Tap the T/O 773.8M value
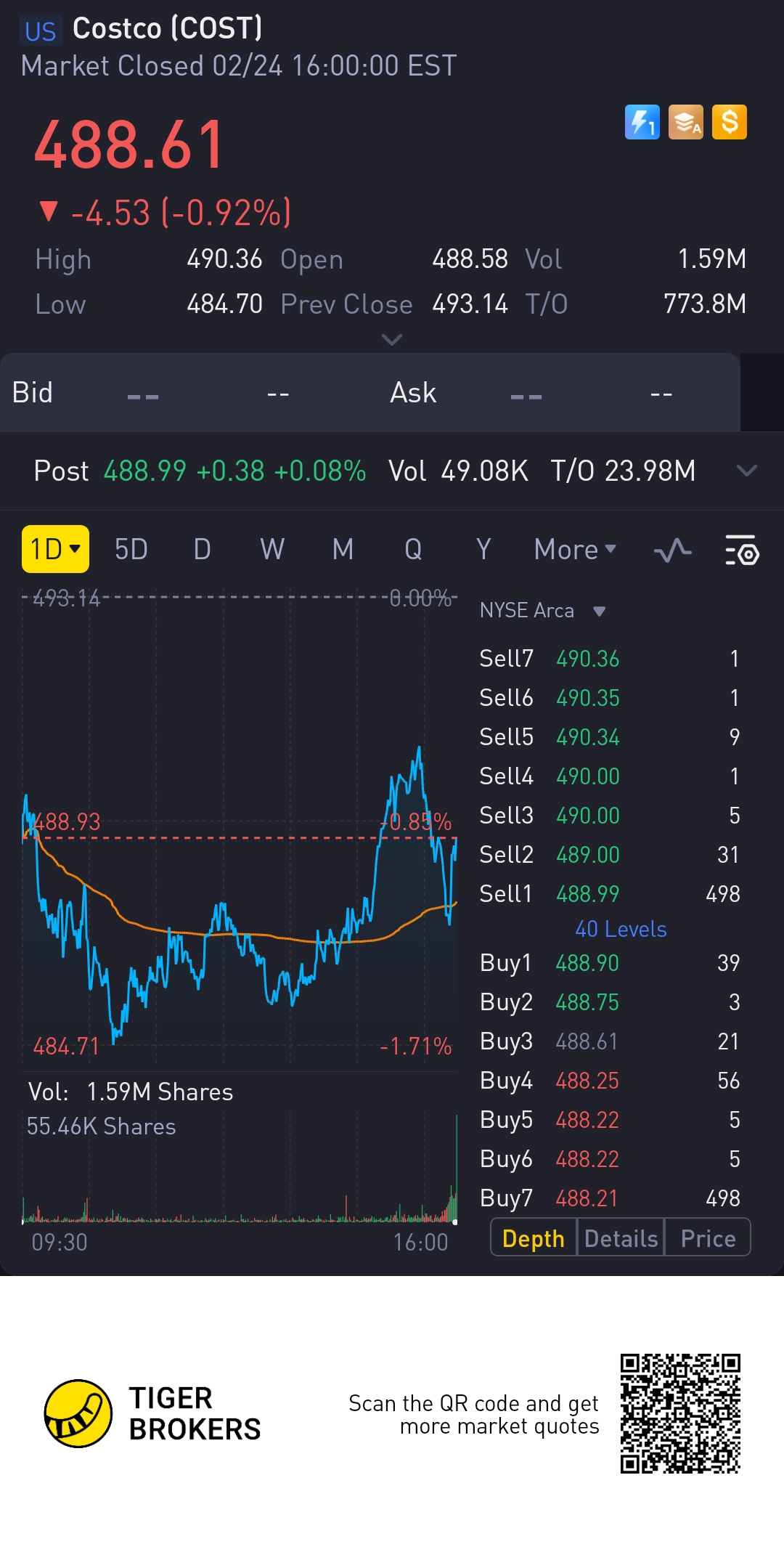Viewport: 784px width, 1552px height. point(705,304)
